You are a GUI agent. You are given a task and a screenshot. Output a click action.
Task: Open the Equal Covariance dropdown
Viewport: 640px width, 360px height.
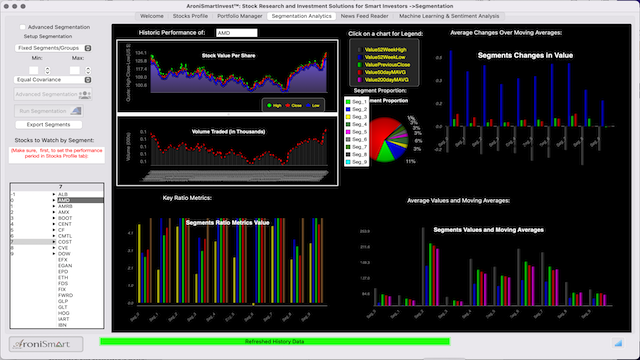[53, 80]
